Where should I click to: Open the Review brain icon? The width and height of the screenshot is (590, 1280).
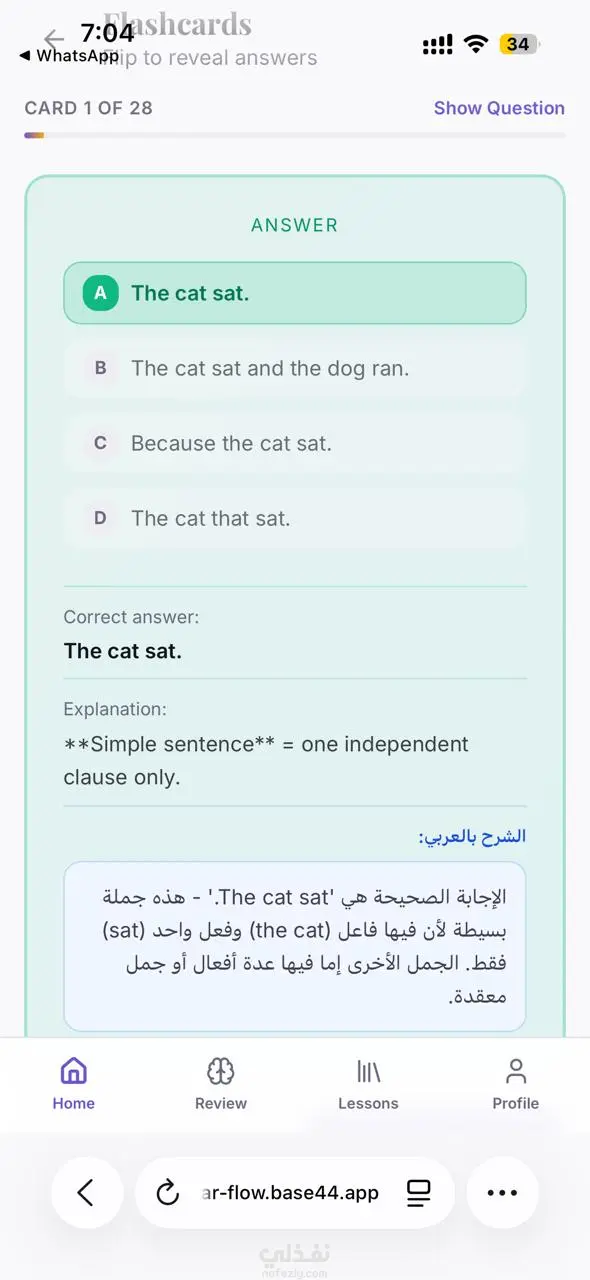(x=221, y=1071)
